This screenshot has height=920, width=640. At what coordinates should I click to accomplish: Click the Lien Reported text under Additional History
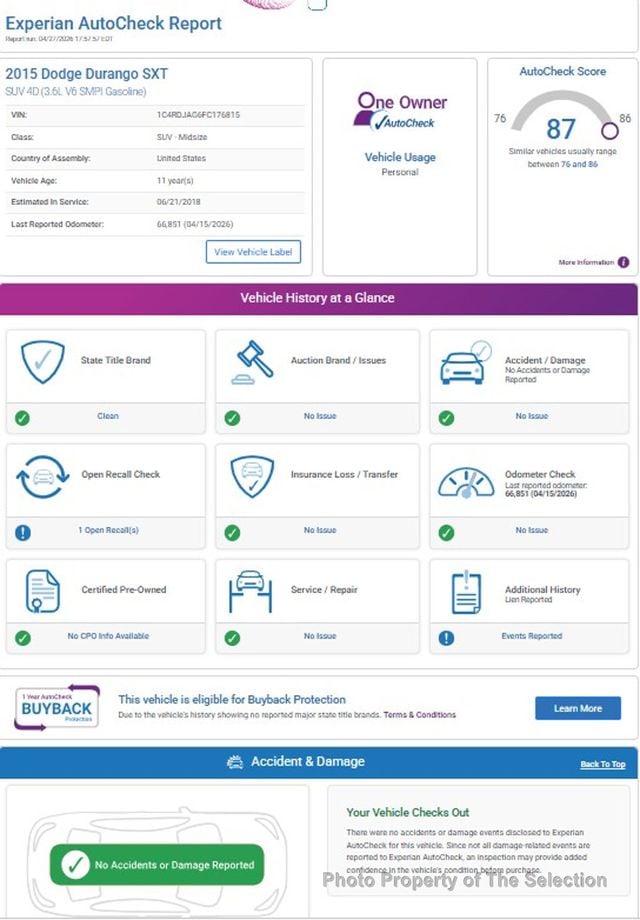[529, 600]
